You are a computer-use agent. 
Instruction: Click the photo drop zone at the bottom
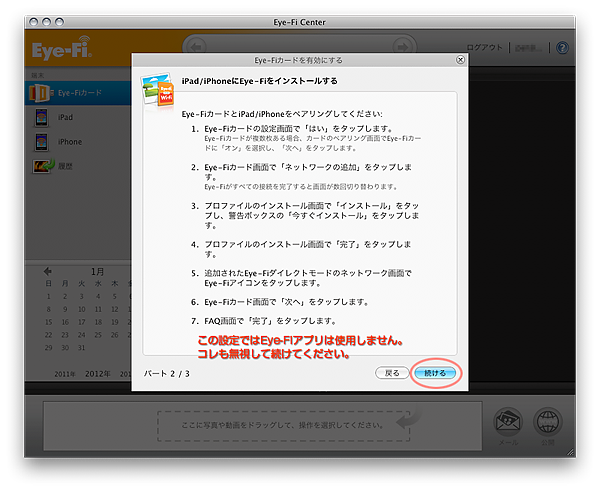284,426
